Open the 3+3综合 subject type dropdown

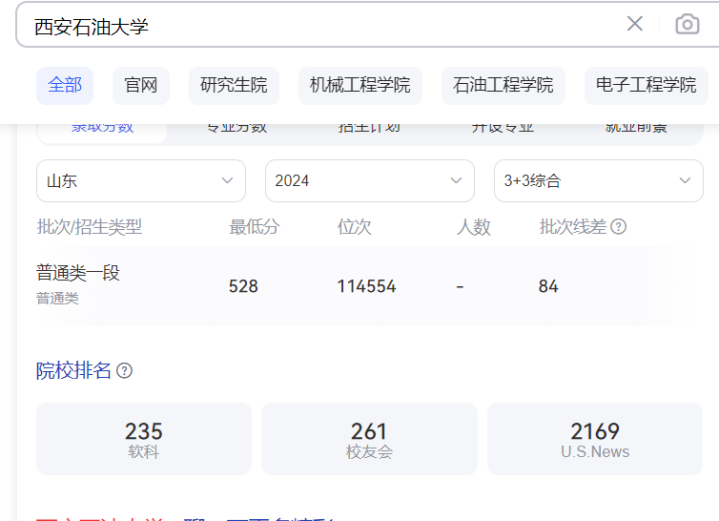598,181
